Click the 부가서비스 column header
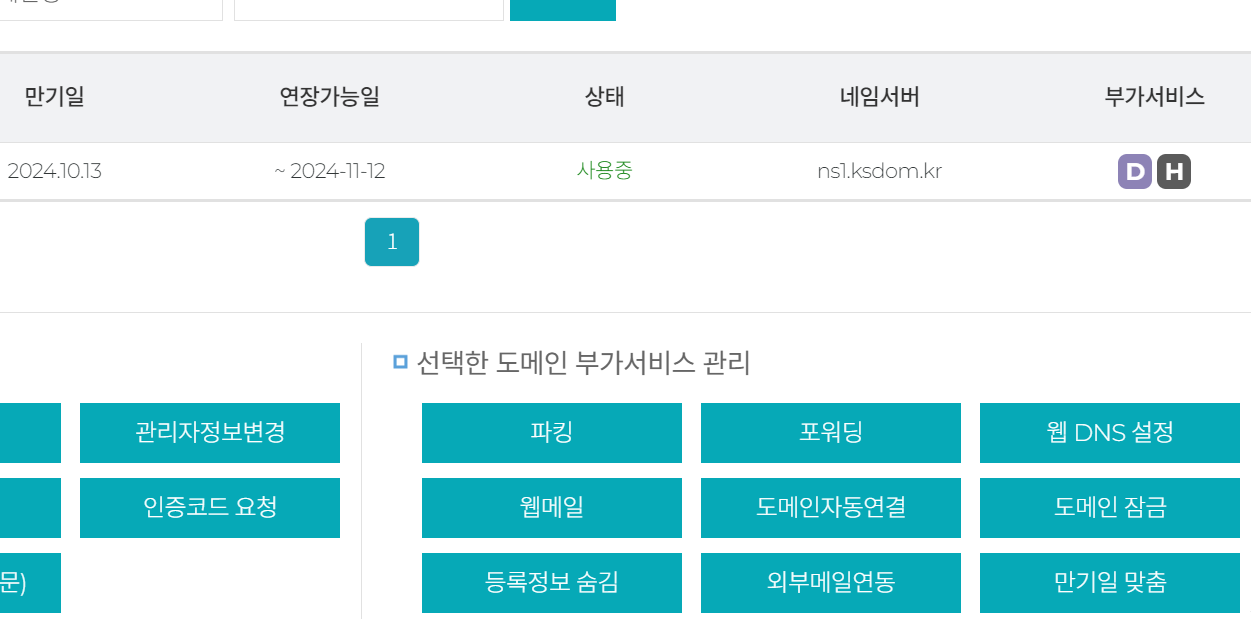Screen dimensions: 1251x619 (x=1154, y=97)
